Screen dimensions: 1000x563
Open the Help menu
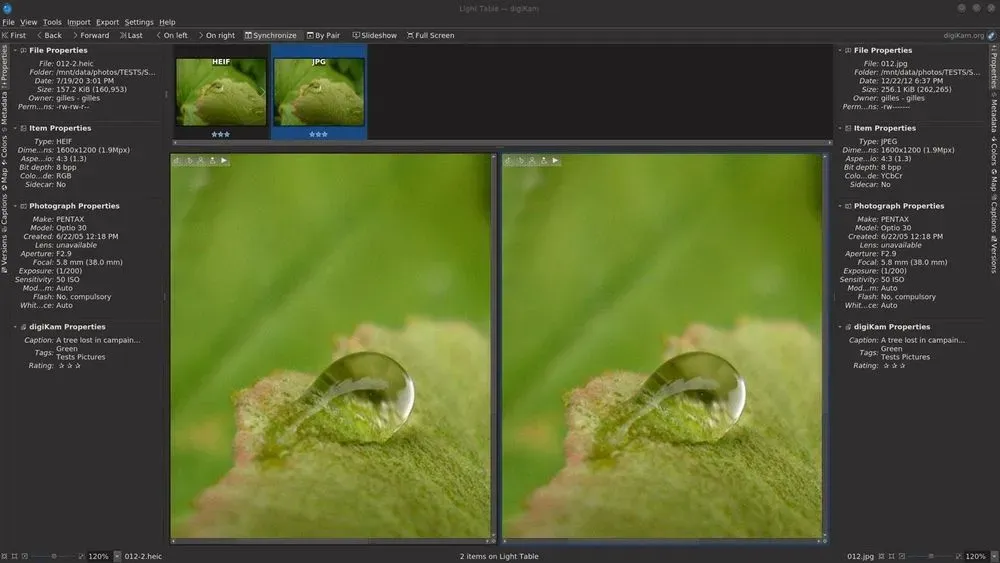[x=167, y=22]
